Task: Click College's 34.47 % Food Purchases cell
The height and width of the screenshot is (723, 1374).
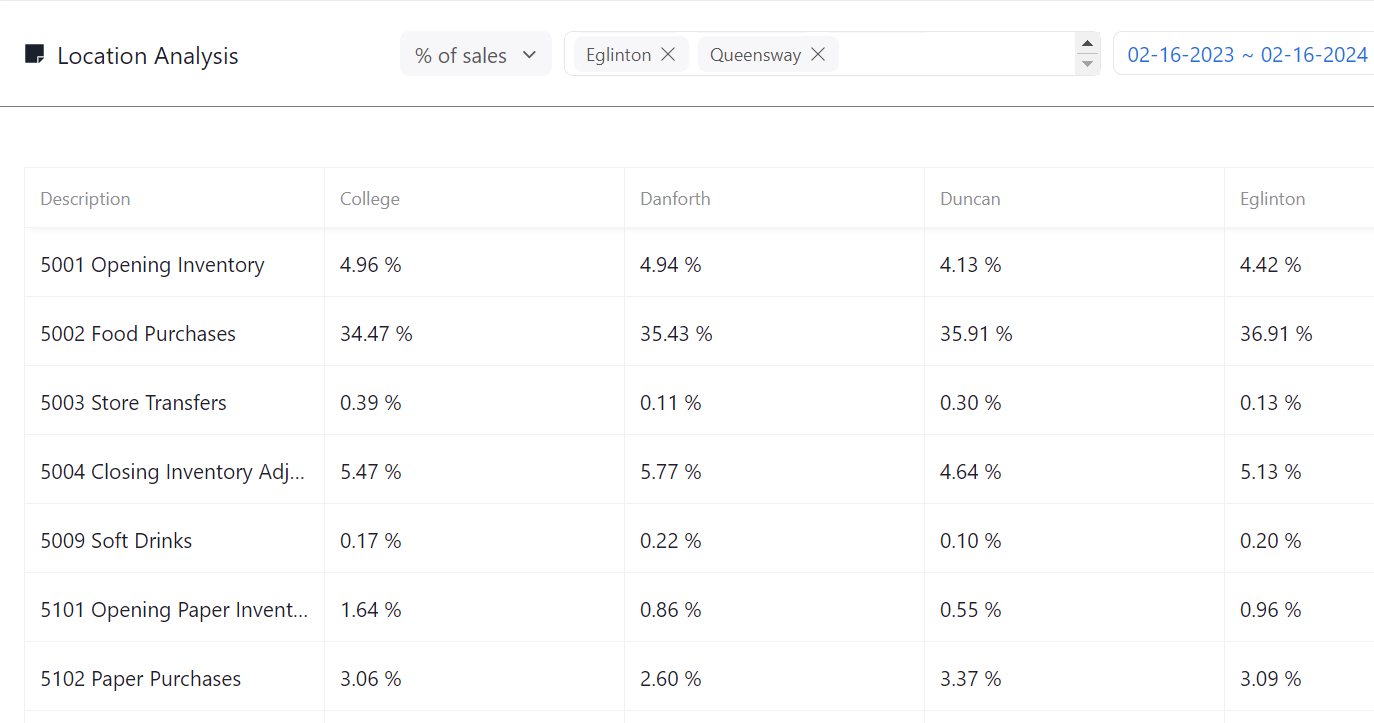Action: [376, 334]
